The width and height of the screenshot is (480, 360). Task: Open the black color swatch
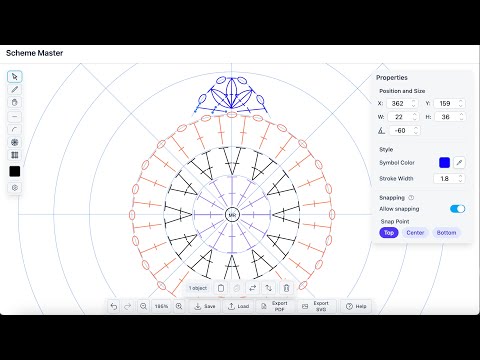tap(15, 171)
